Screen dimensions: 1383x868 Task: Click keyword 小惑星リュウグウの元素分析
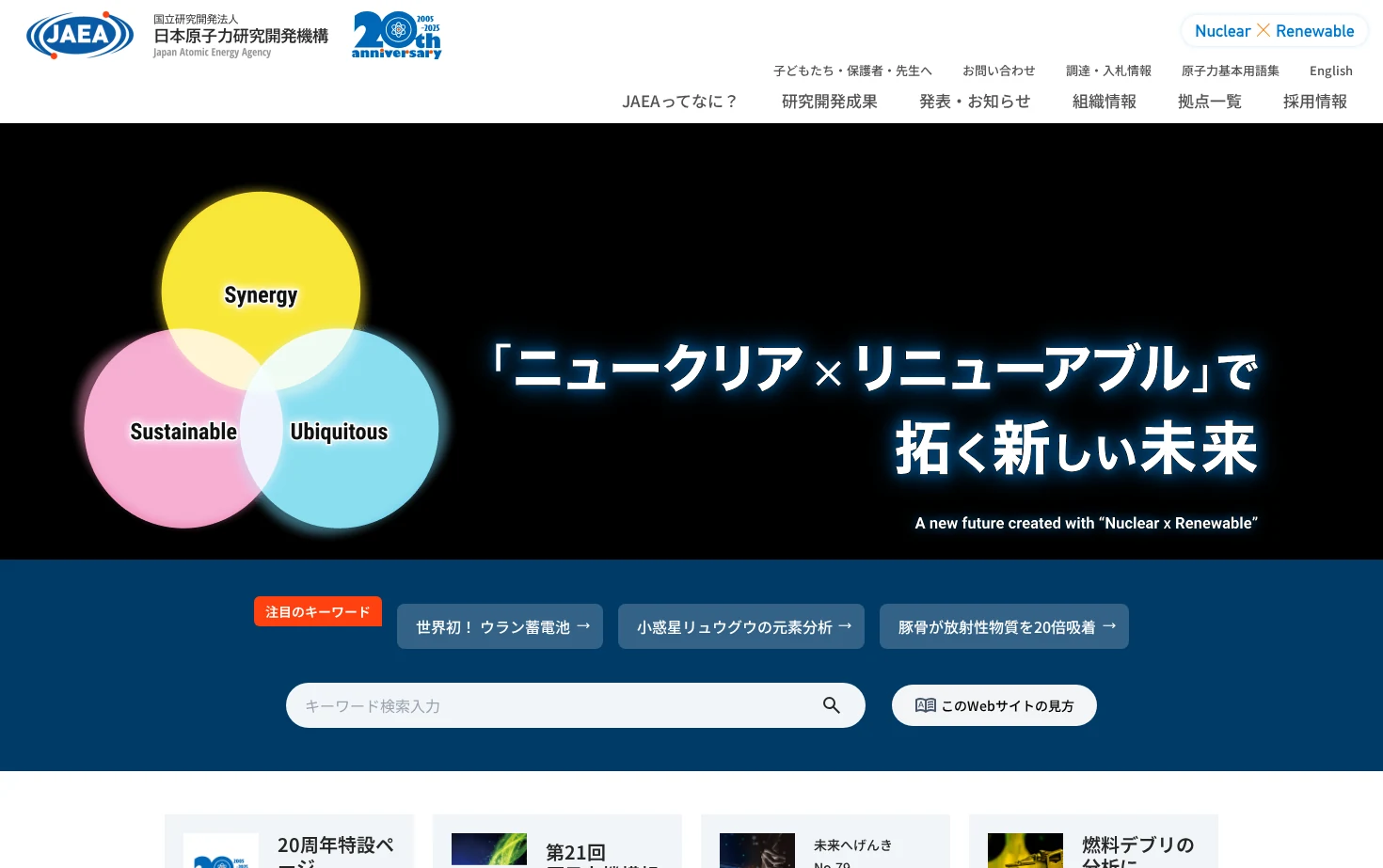pyautogui.click(x=741, y=626)
